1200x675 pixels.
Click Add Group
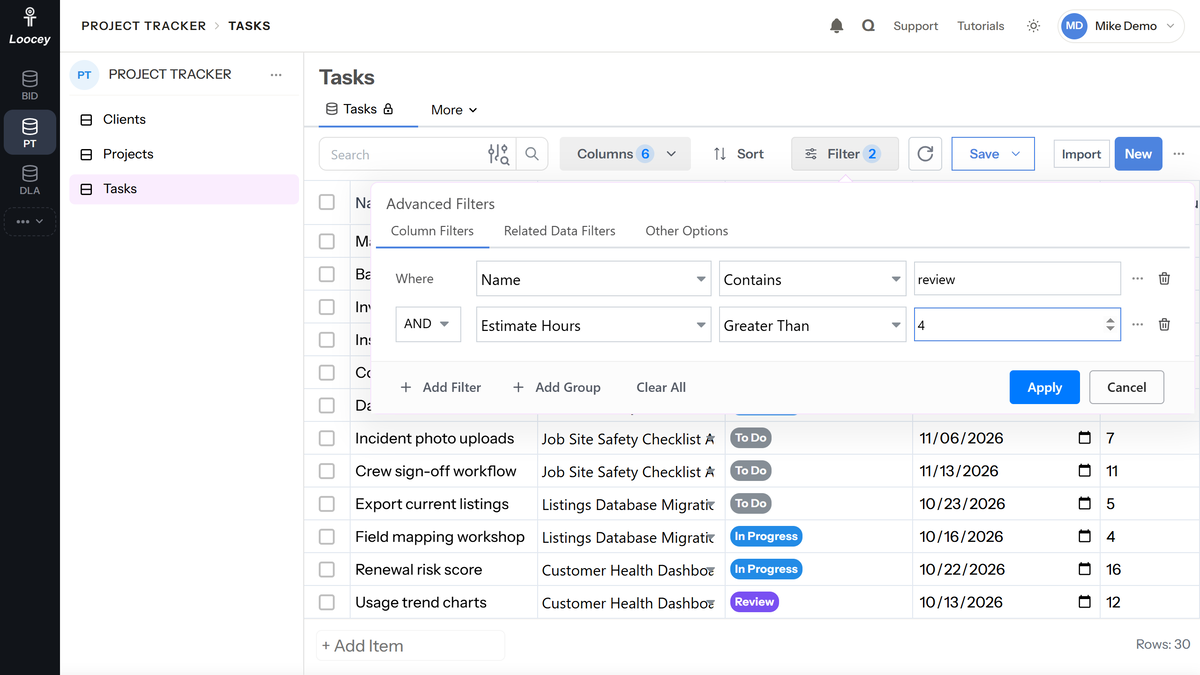(557, 387)
